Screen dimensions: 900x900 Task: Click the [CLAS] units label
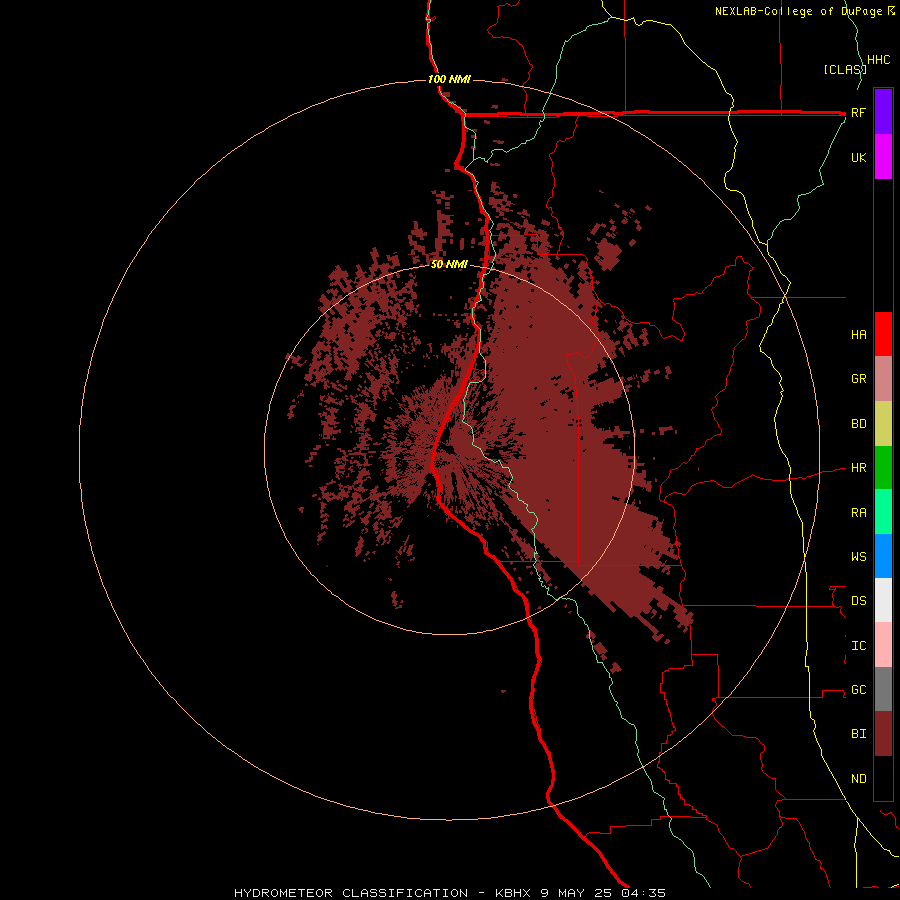click(x=845, y=69)
